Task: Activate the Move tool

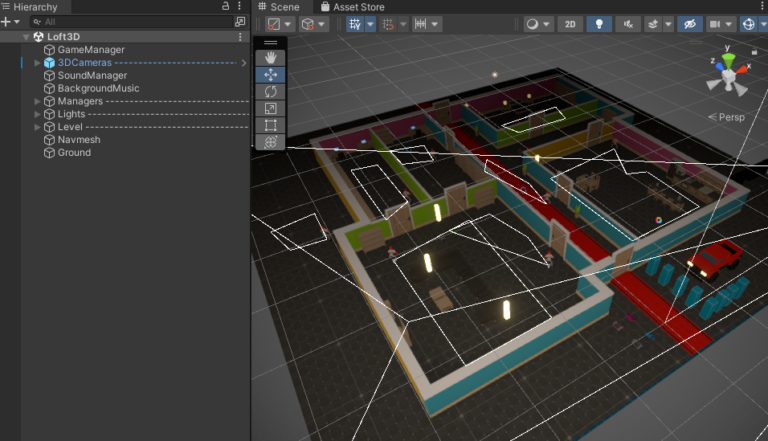Action: coord(271,75)
